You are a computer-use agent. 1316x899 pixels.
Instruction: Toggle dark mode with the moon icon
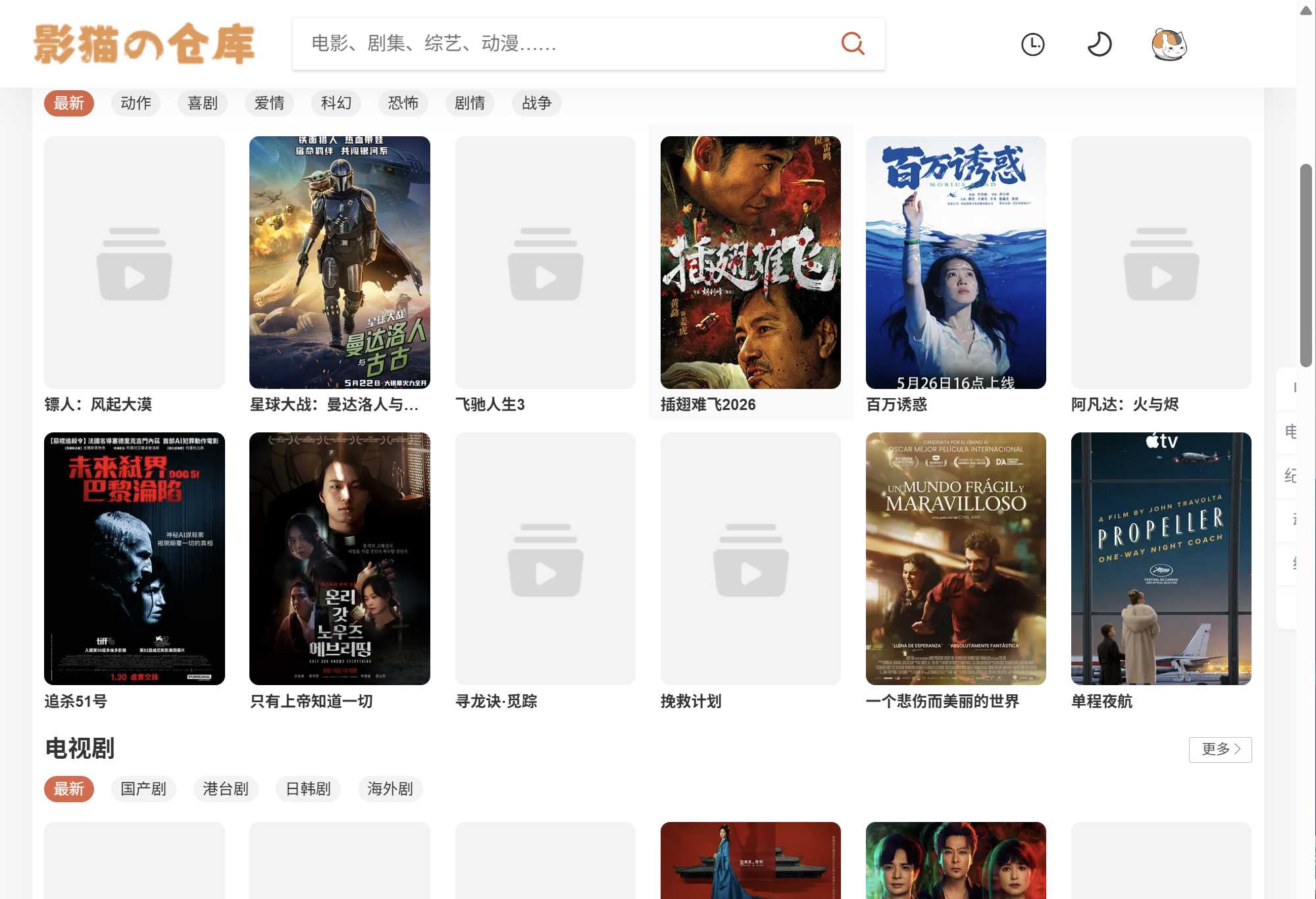(x=1099, y=44)
